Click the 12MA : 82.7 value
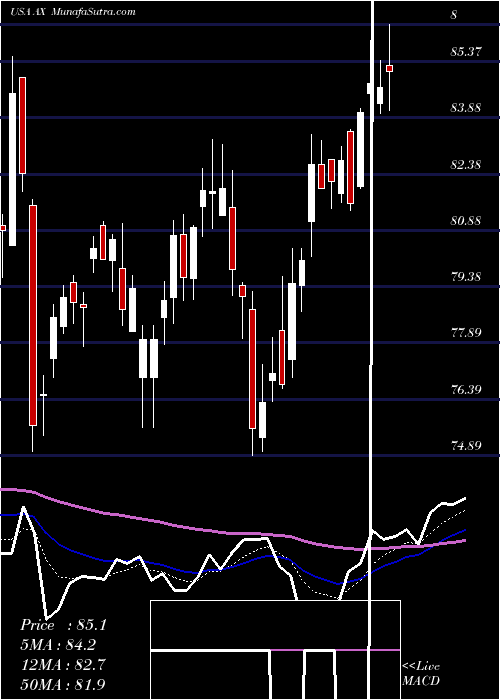Viewport: 500px width, 700px height. click(x=63, y=665)
